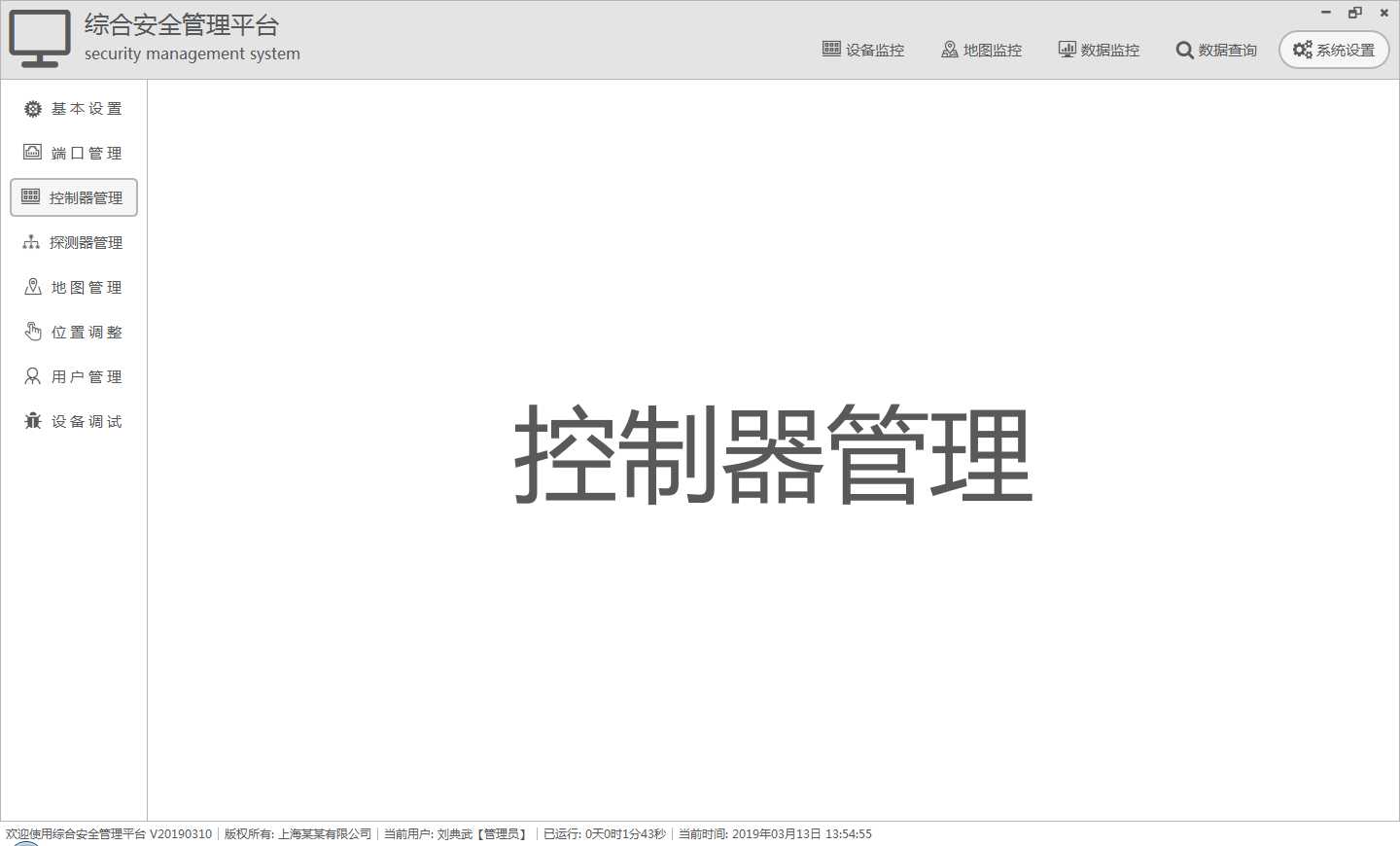1400x846 pixels.
Task: Click status bar version text V20190310
Action: [181, 834]
